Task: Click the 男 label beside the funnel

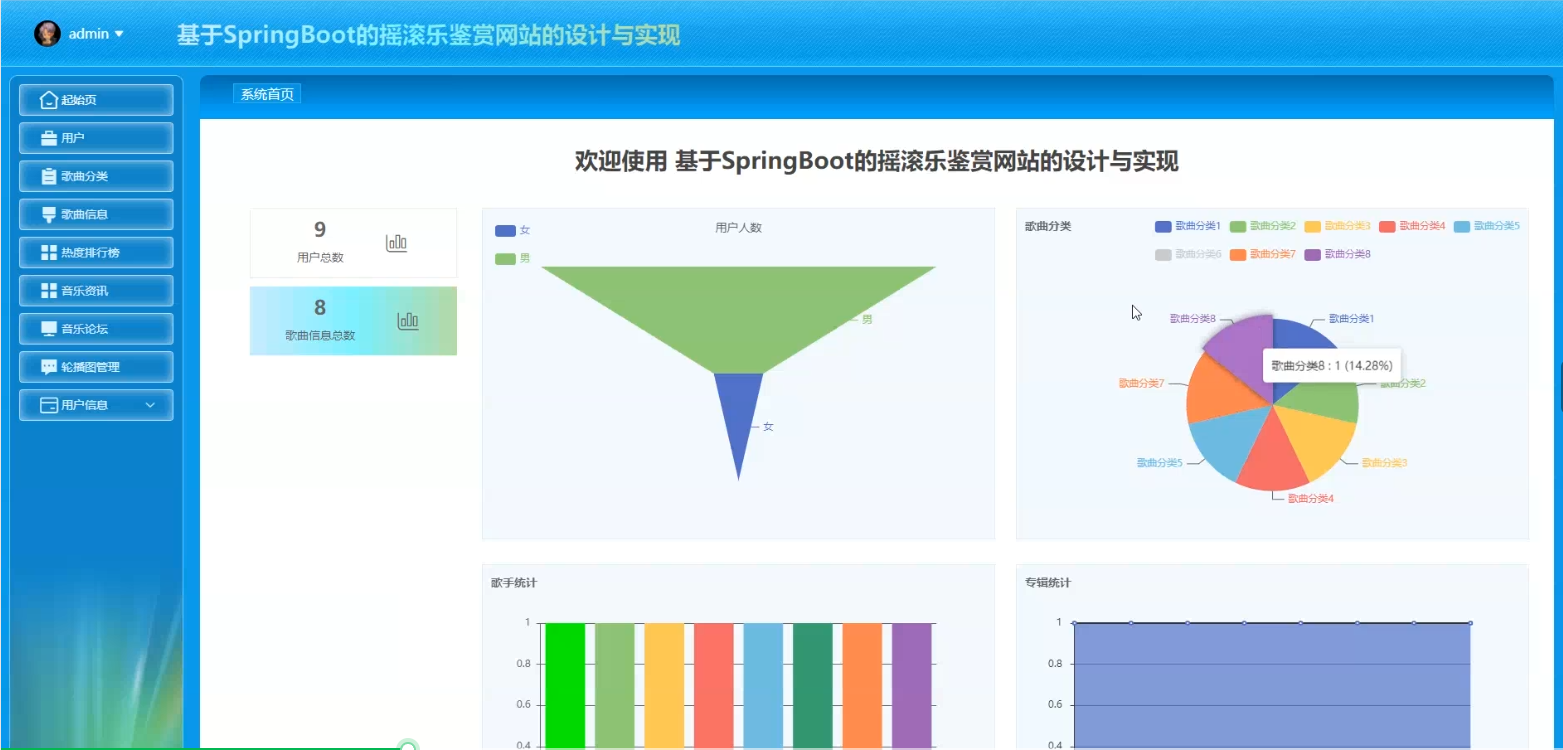Action: click(x=867, y=319)
